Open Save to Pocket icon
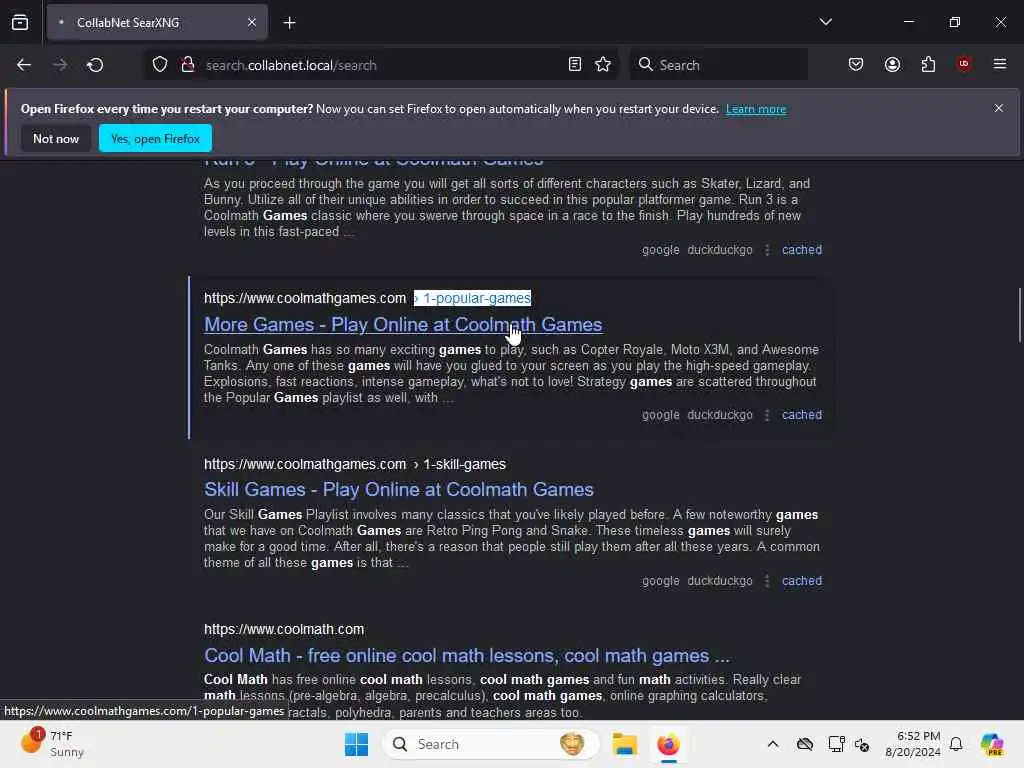 856,65
